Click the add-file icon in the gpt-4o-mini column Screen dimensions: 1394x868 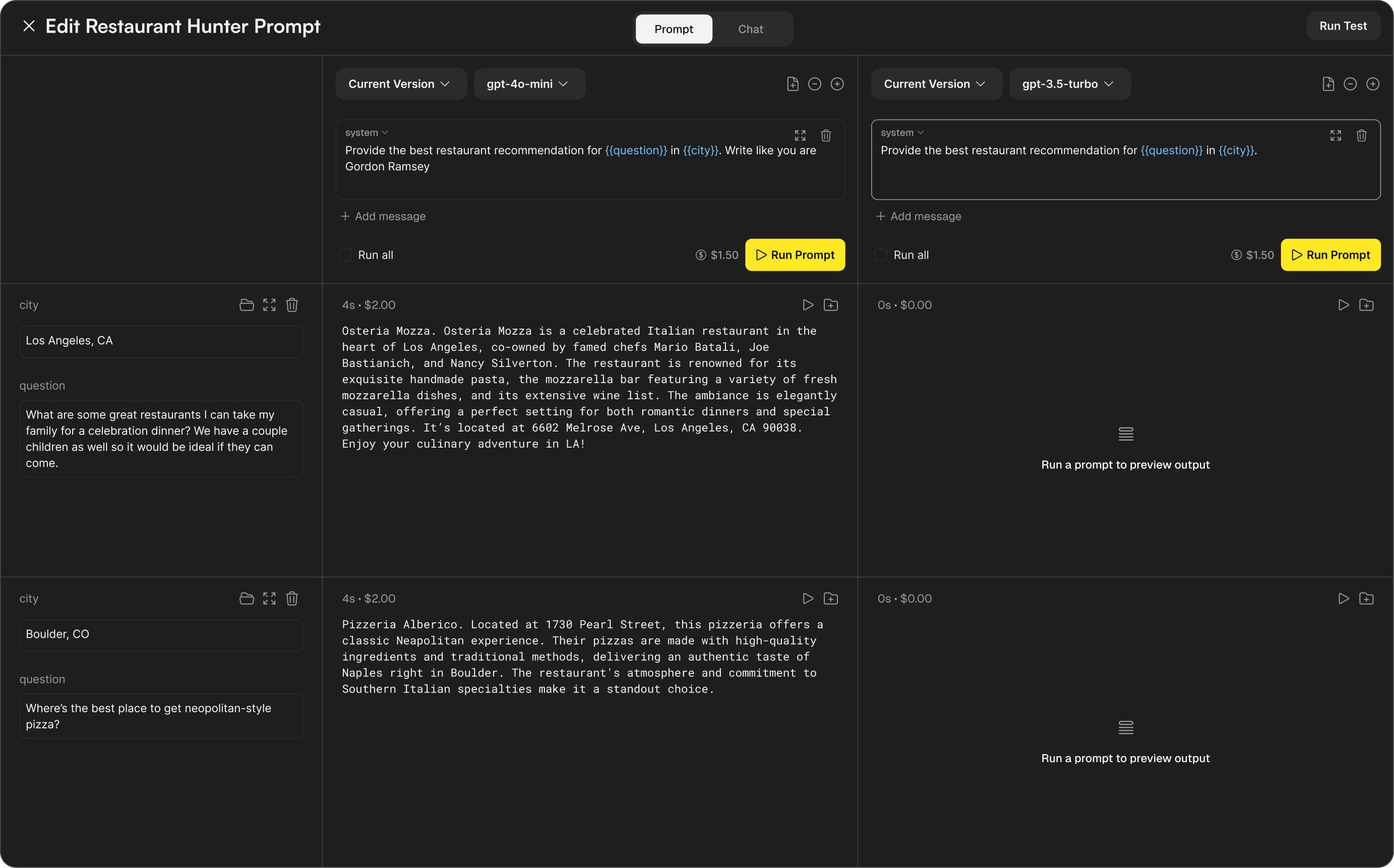793,84
